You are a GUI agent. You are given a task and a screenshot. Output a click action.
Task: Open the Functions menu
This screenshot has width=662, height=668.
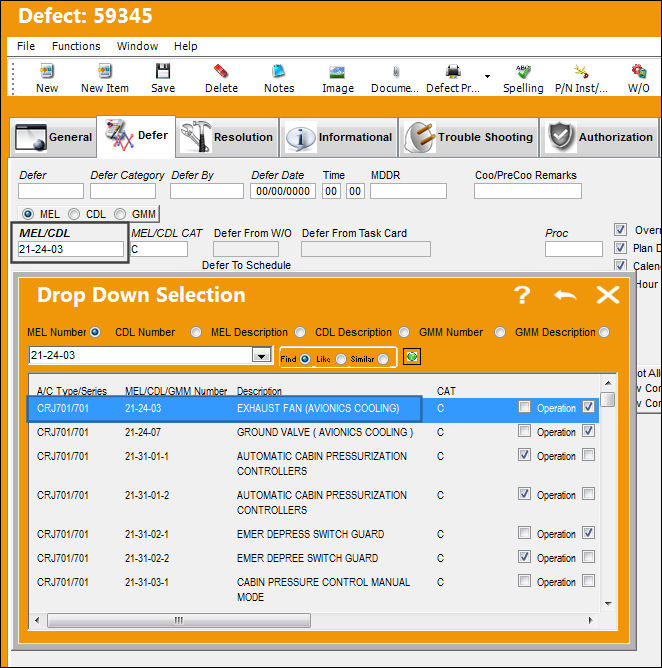(76, 46)
